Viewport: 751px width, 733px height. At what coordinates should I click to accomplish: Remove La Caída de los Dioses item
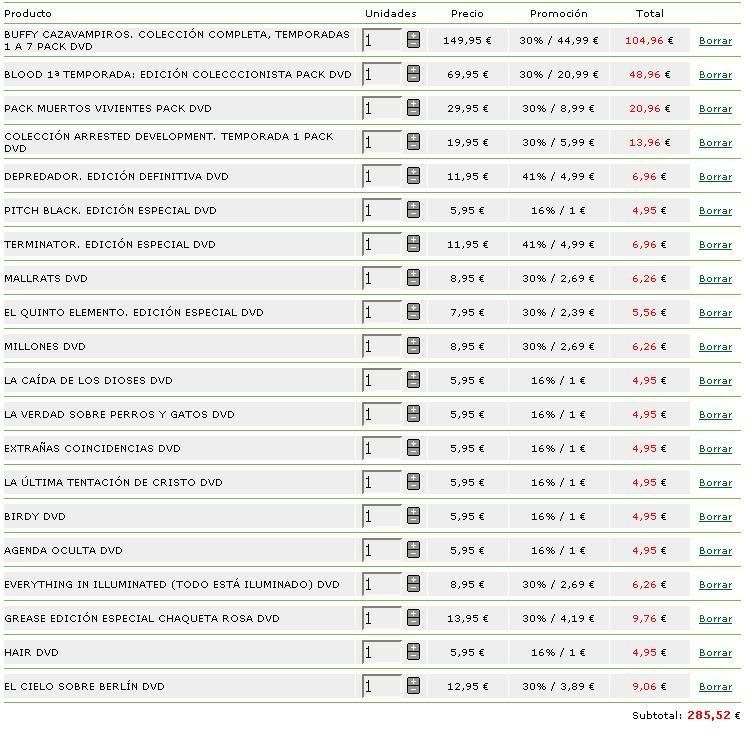coord(715,381)
